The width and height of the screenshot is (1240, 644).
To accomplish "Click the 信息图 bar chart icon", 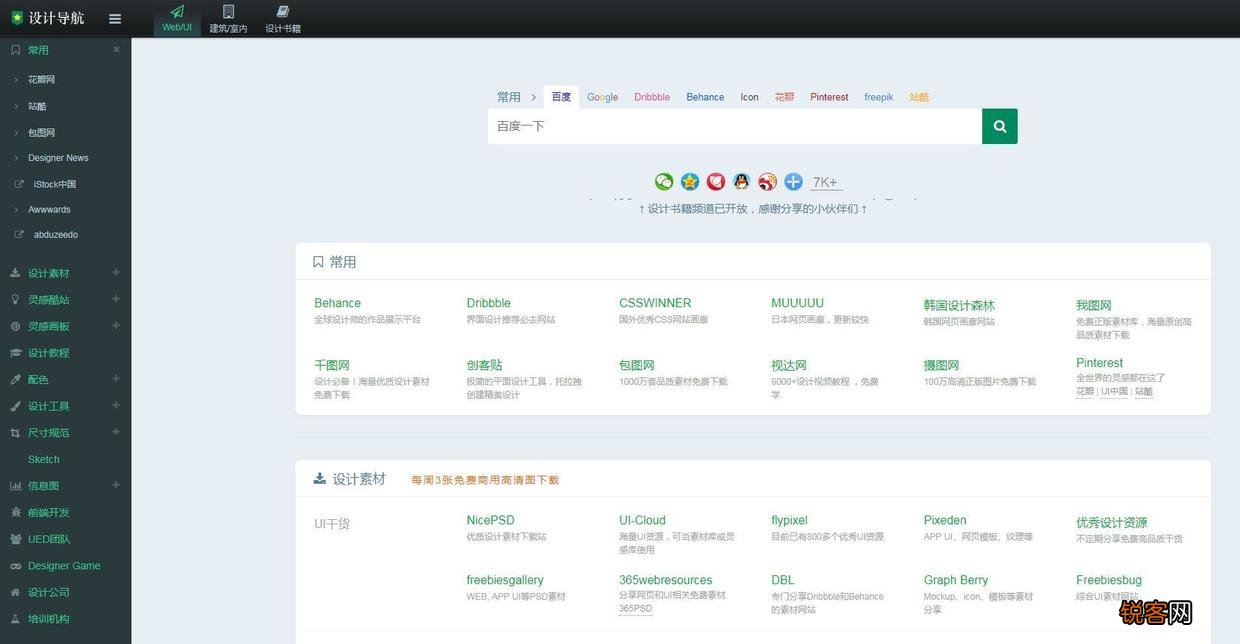I will [15, 486].
